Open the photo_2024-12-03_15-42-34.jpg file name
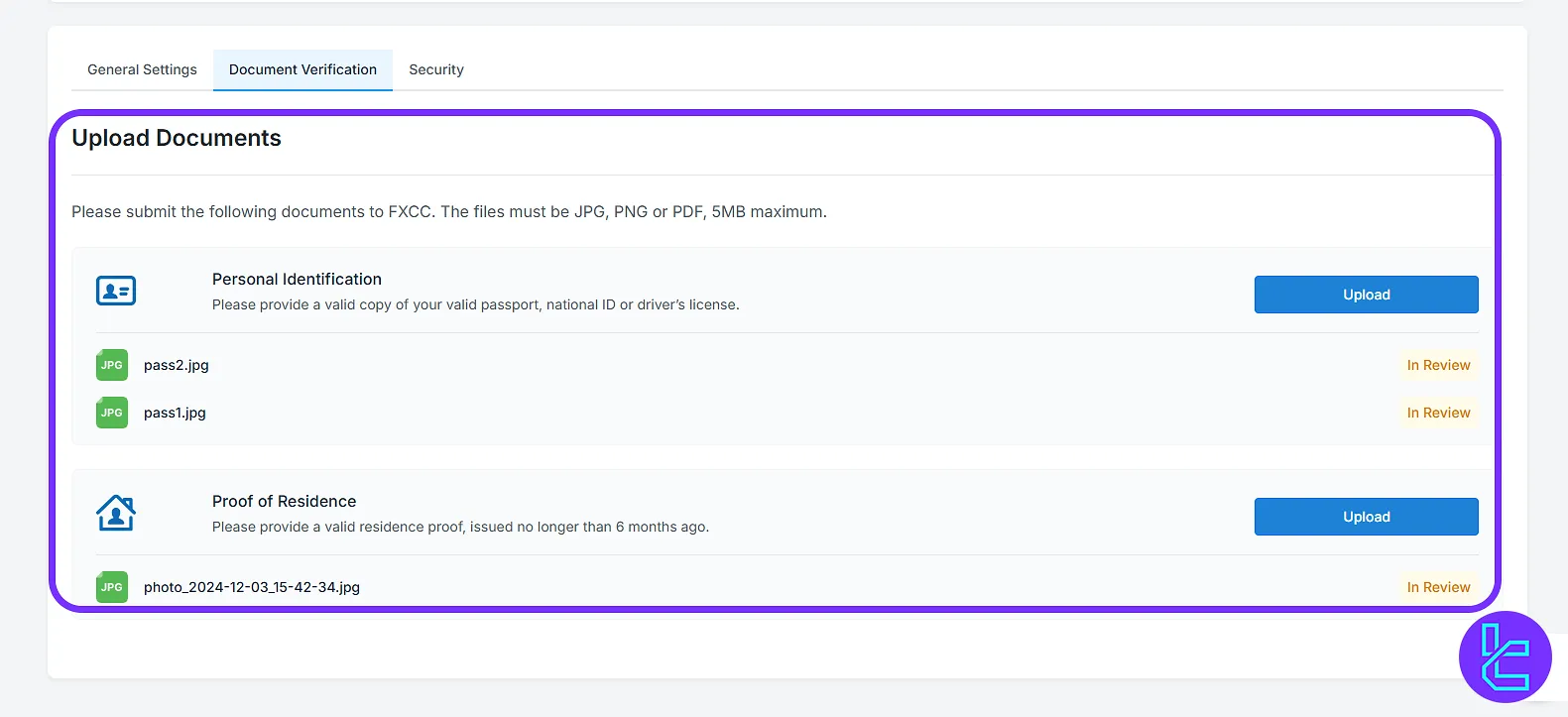Screen dimensions: 1568x717 (x=252, y=587)
